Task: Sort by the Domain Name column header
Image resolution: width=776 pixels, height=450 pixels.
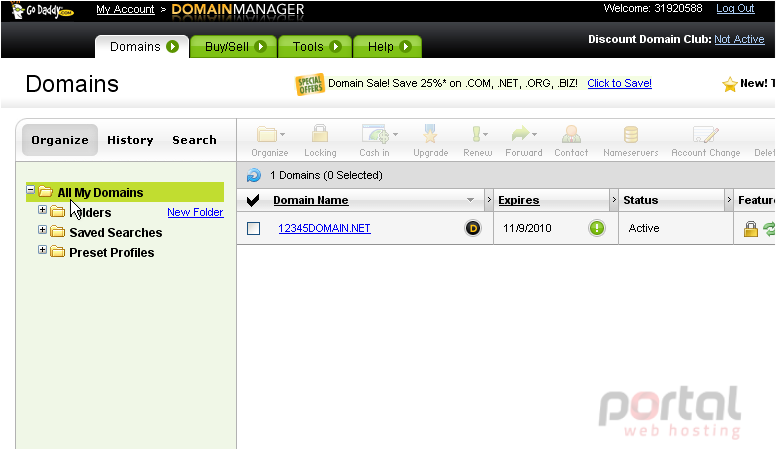Action: tap(311, 200)
